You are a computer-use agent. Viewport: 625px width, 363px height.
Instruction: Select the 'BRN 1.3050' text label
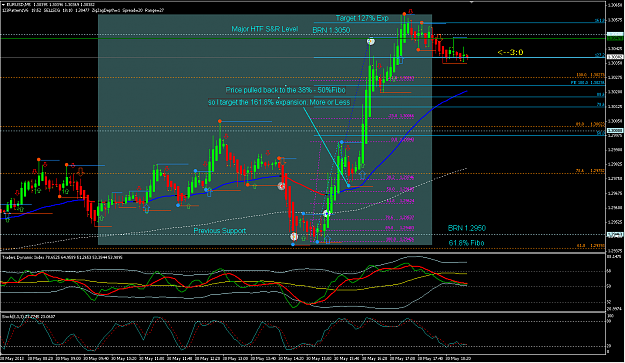click(x=331, y=30)
